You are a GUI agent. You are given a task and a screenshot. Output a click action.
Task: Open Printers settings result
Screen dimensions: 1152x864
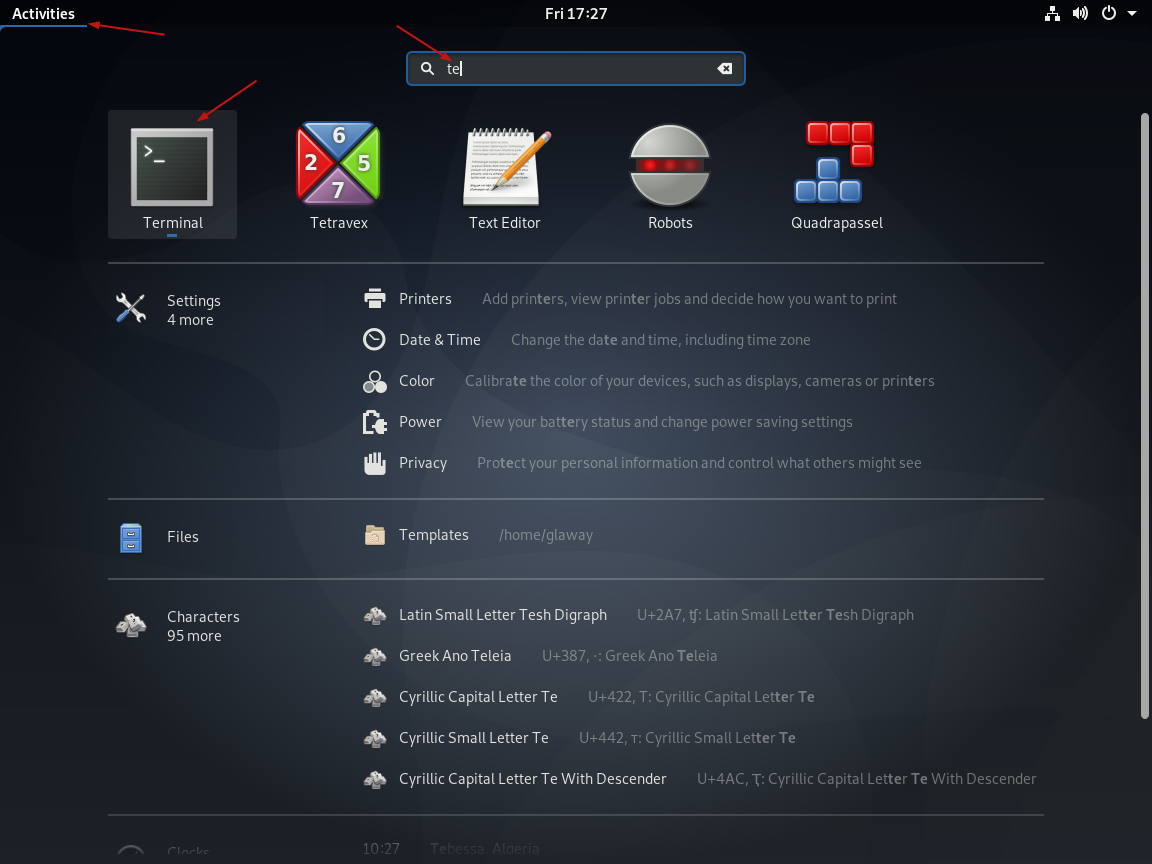pos(630,298)
